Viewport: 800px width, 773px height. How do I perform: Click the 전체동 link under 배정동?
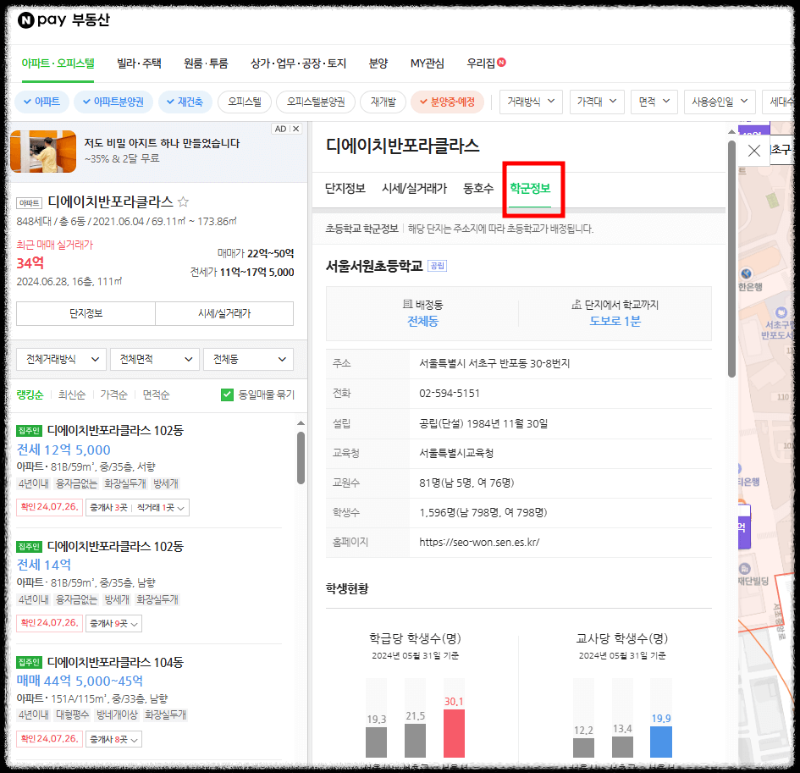pos(422,321)
